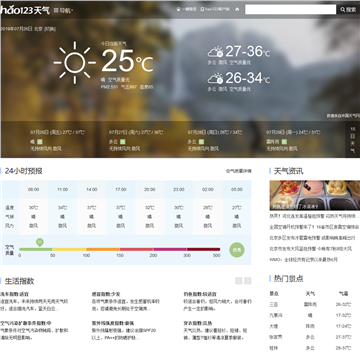Click green air quality badge for 07月26日
The image size is (360, 360).
tap(39, 142)
